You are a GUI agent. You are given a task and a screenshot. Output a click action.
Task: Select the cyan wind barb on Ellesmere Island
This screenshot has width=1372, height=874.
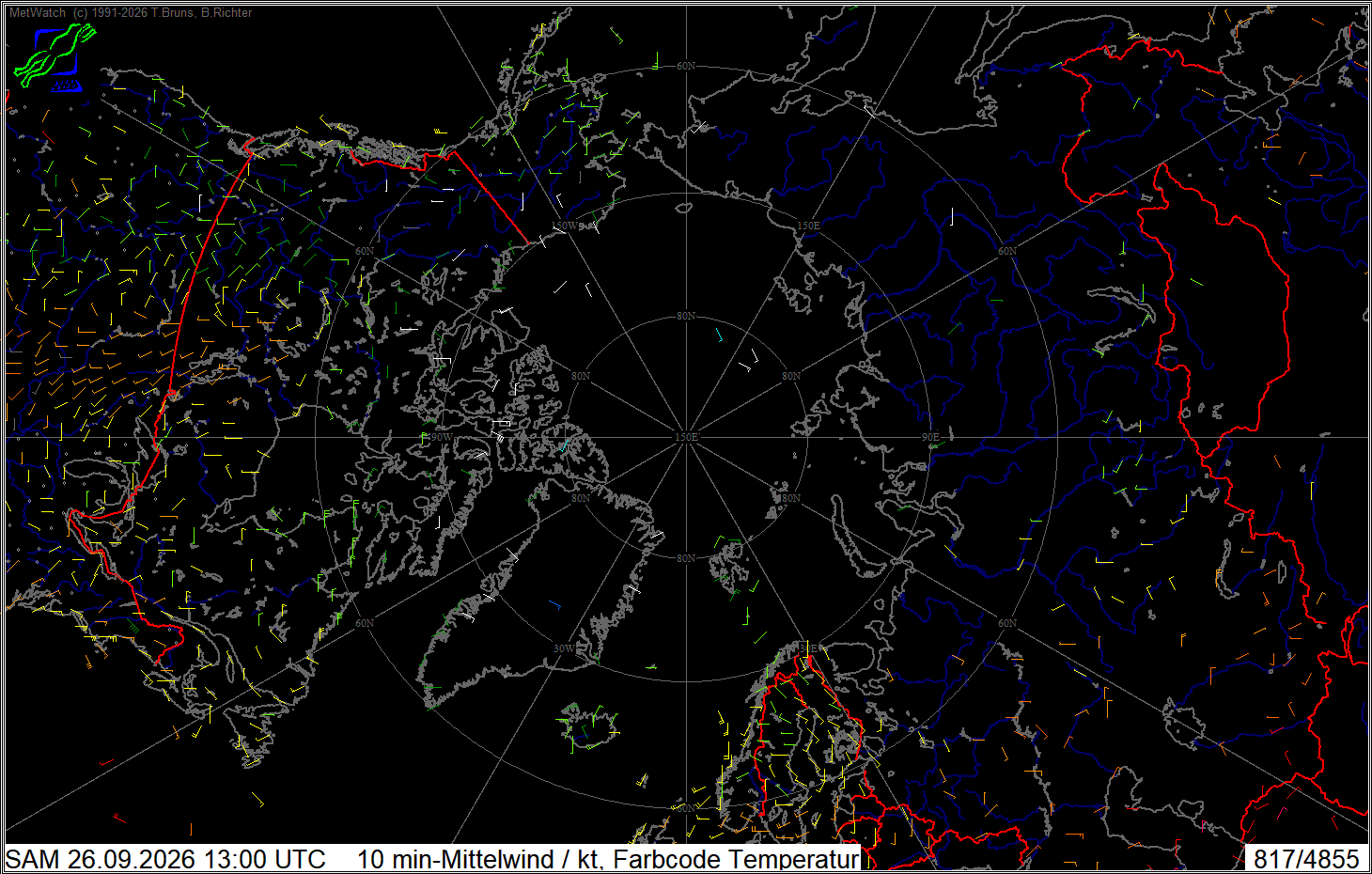(566, 446)
